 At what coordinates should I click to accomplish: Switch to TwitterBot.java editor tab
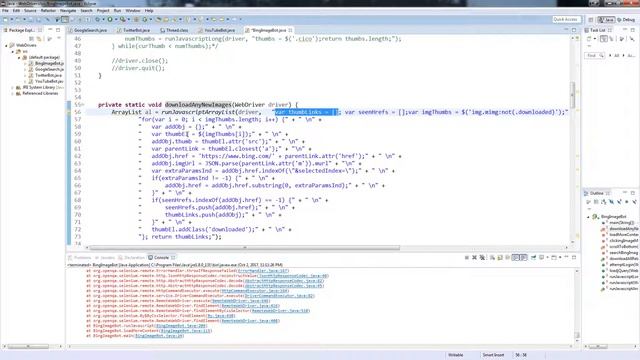[136, 30]
